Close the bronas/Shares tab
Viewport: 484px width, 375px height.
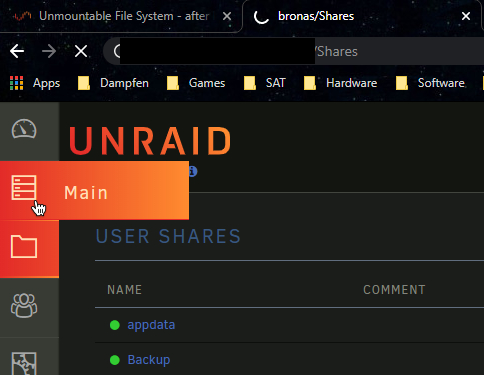pos(466,16)
